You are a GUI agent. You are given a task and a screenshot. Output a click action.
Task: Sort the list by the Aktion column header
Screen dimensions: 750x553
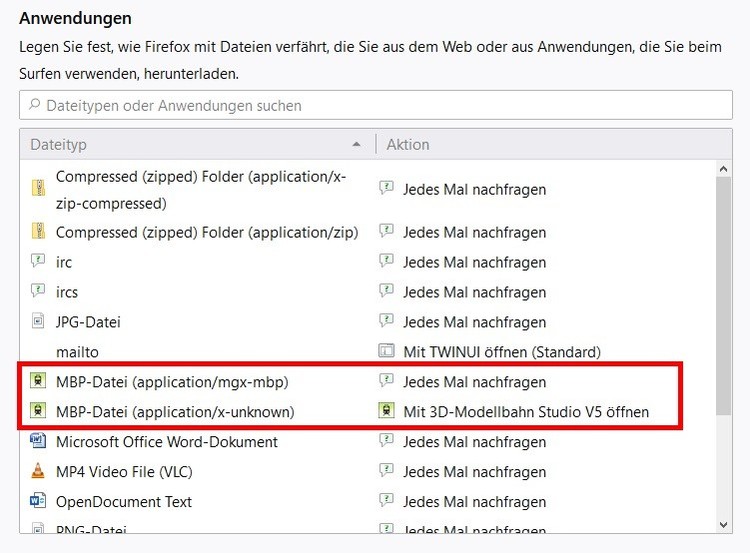[554, 144]
